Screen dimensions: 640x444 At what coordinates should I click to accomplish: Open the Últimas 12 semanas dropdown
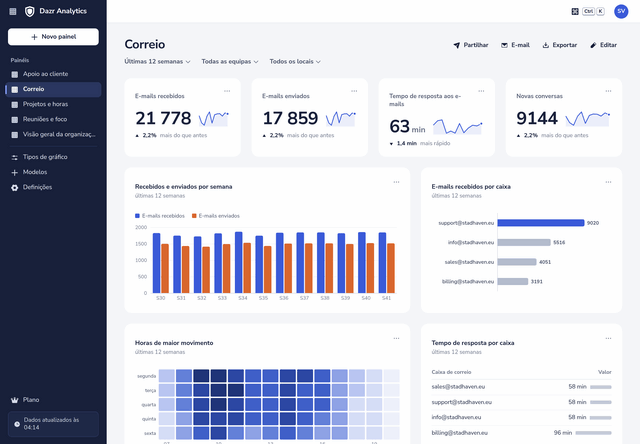point(157,62)
